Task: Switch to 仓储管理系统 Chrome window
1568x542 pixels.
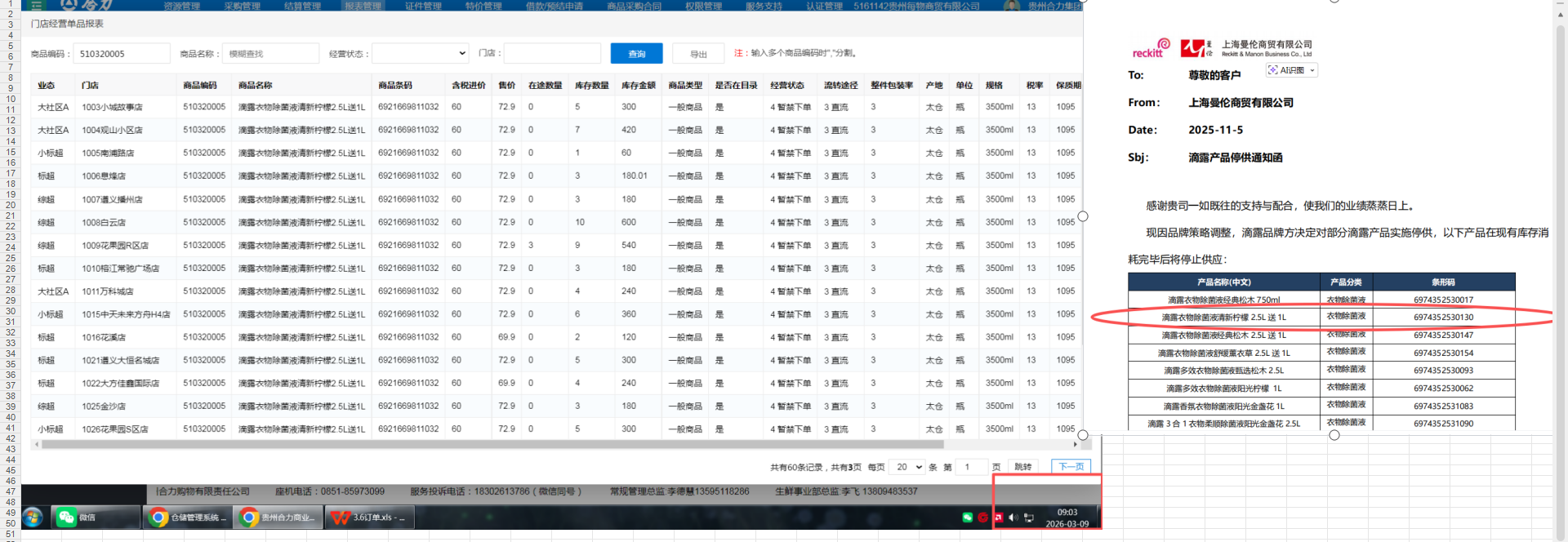Action: coord(187,518)
